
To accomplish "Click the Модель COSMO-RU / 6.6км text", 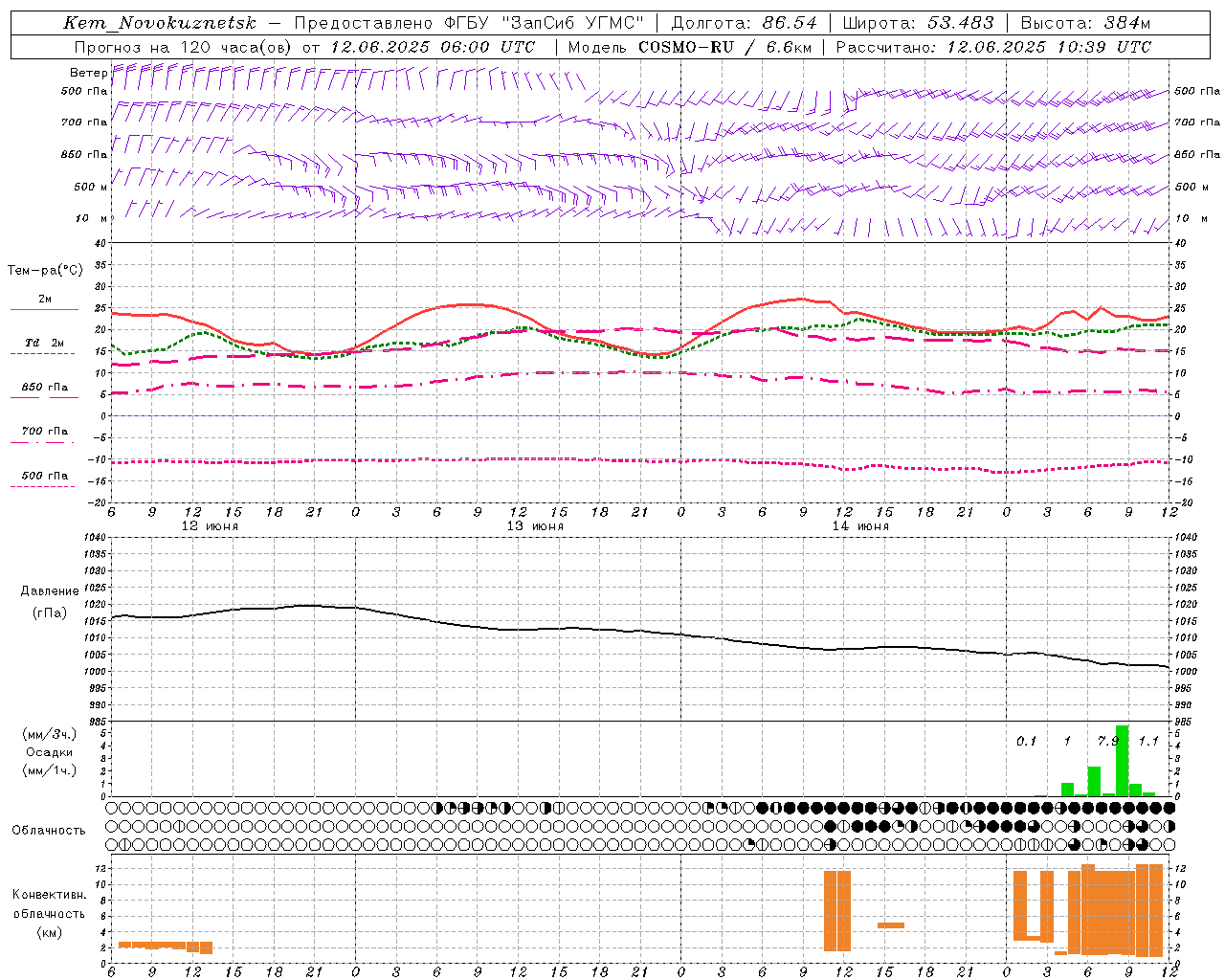I will [689, 47].
